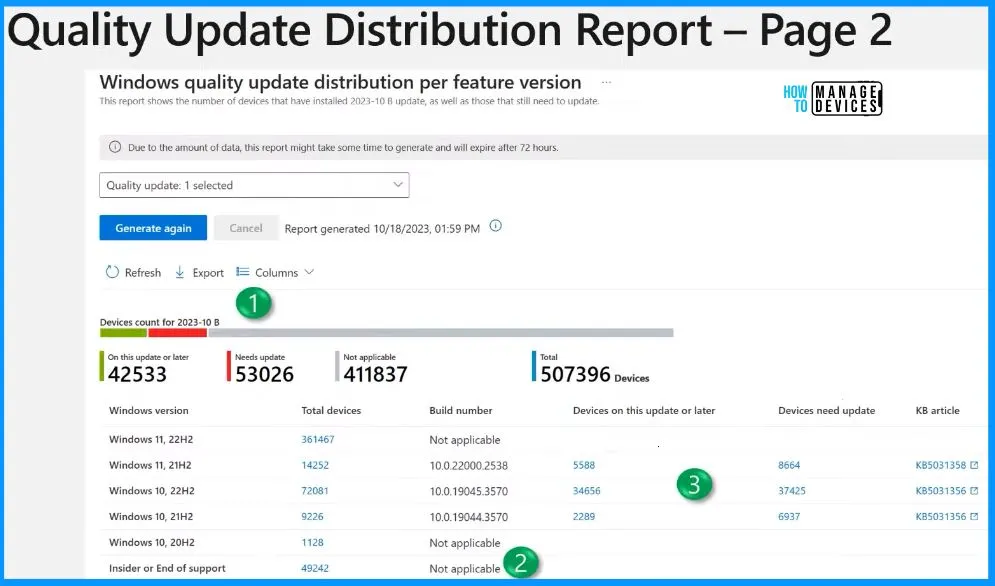The image size is (995, 586).
Task: Open total devices count 9226
Action: [x=312, y=517]
